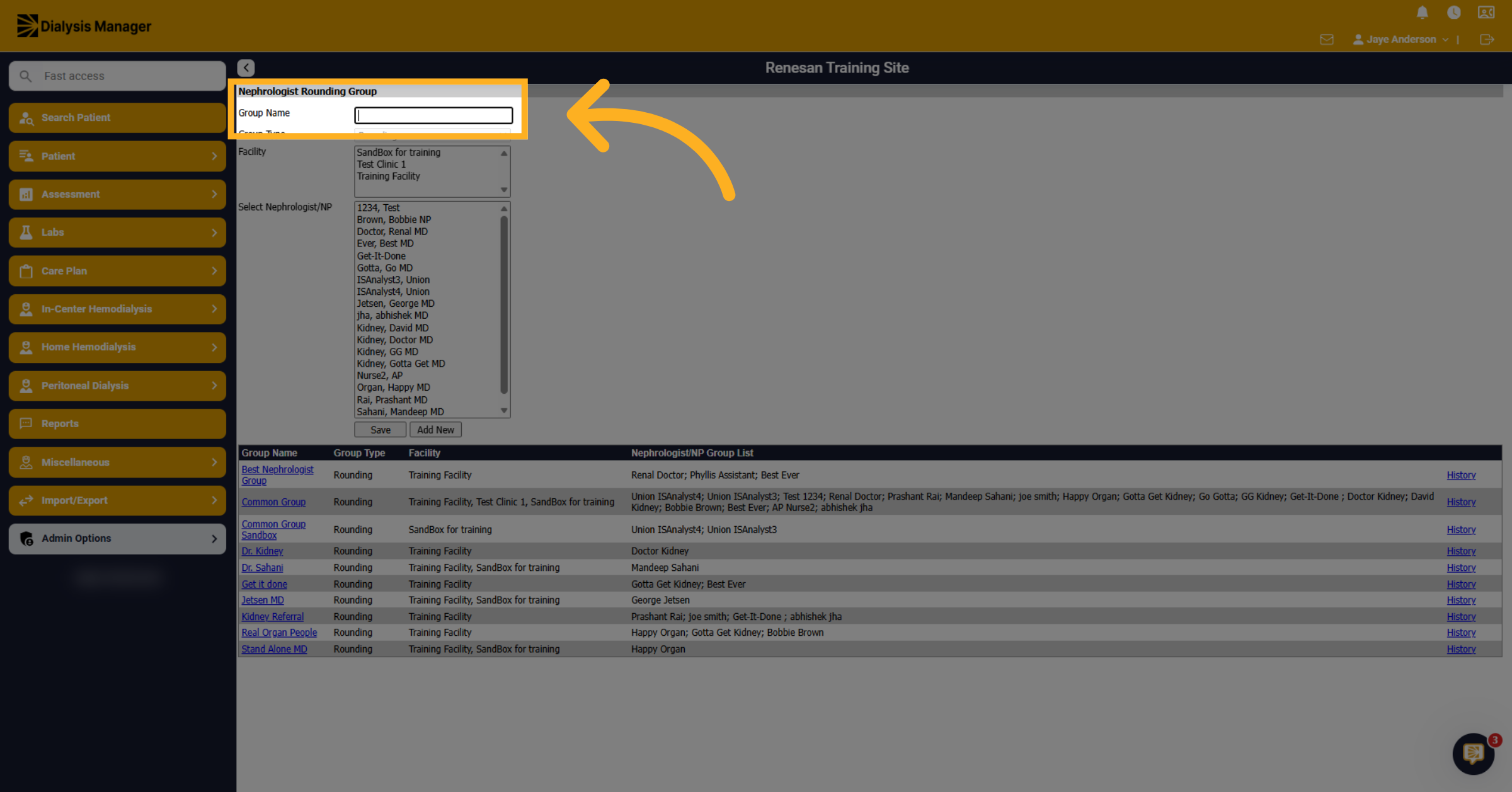Select Test Clinic 1 facility
The image size is (1512, 792).
click(x=381, y=164)
